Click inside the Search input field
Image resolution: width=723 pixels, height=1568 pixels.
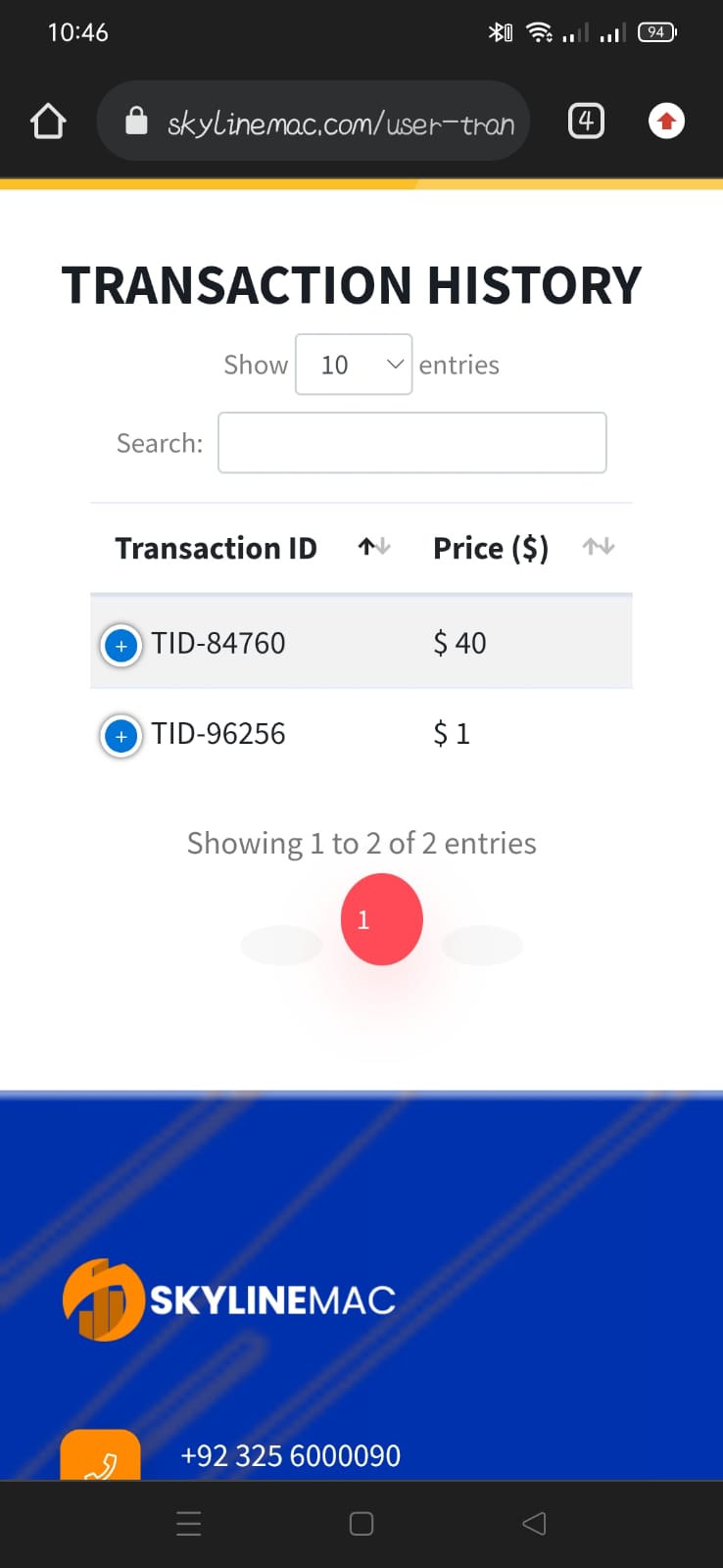(x=412, y=443)
